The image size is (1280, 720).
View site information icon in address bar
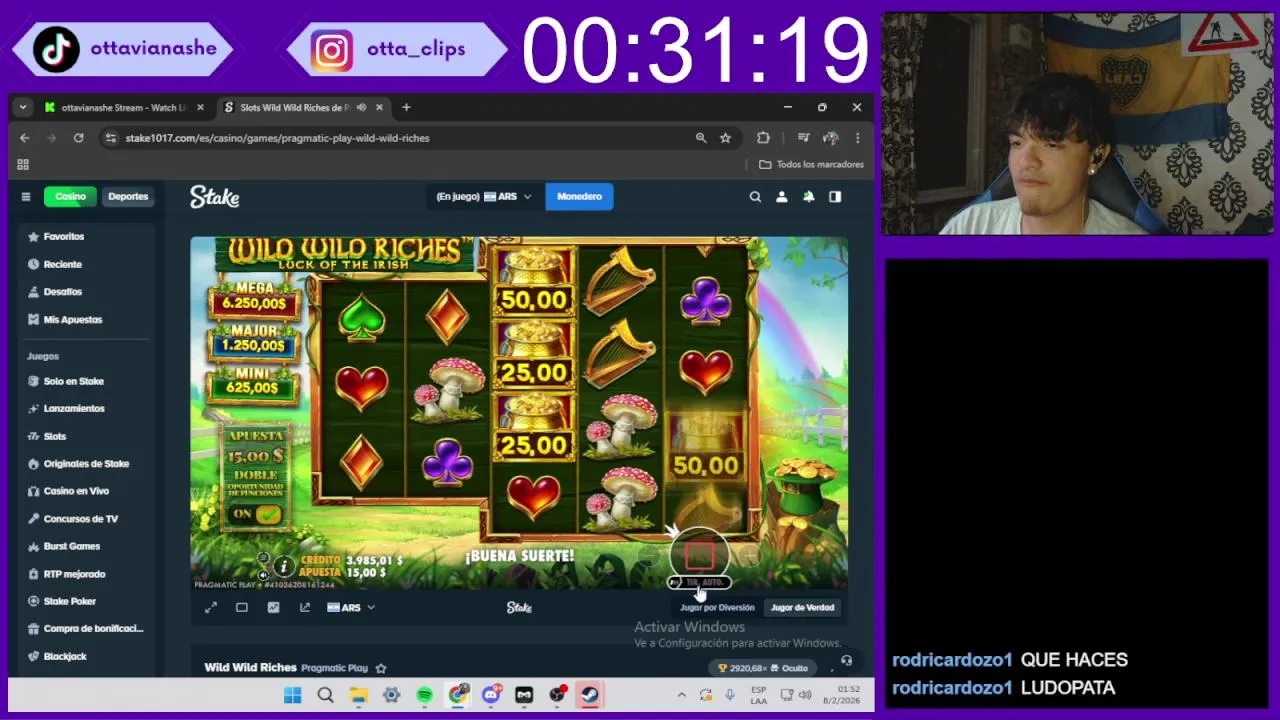click(x=110, y=138)
